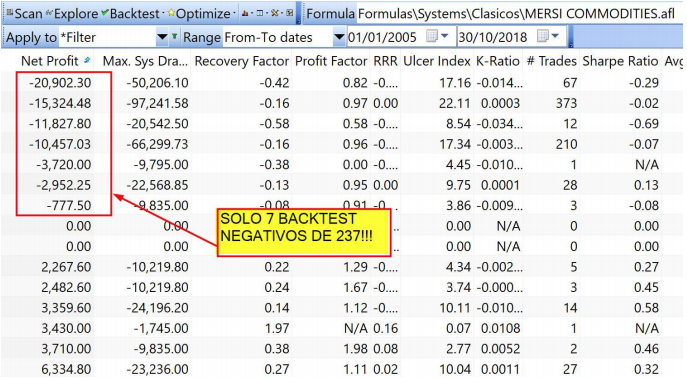Click the 0.0108 K-Ratio cell
Image resolution: width=687 pixels, height=379 pixels.
tap(500, 328)
